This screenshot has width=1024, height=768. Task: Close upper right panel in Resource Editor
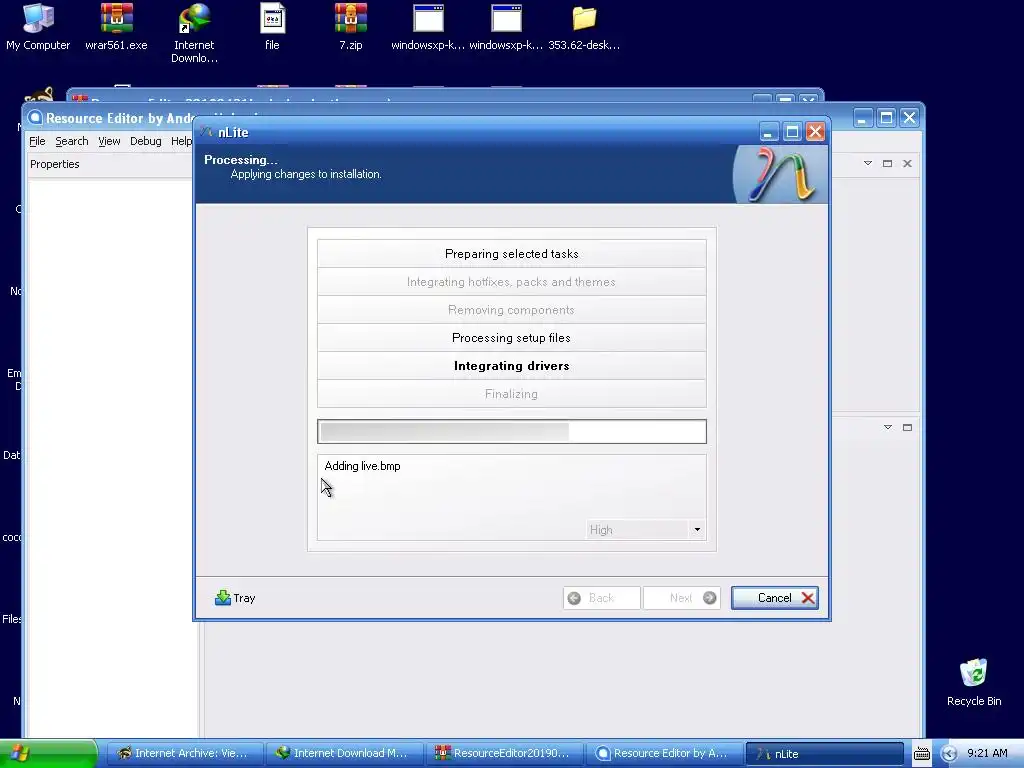pyautogui.click(x=907, y=163)
